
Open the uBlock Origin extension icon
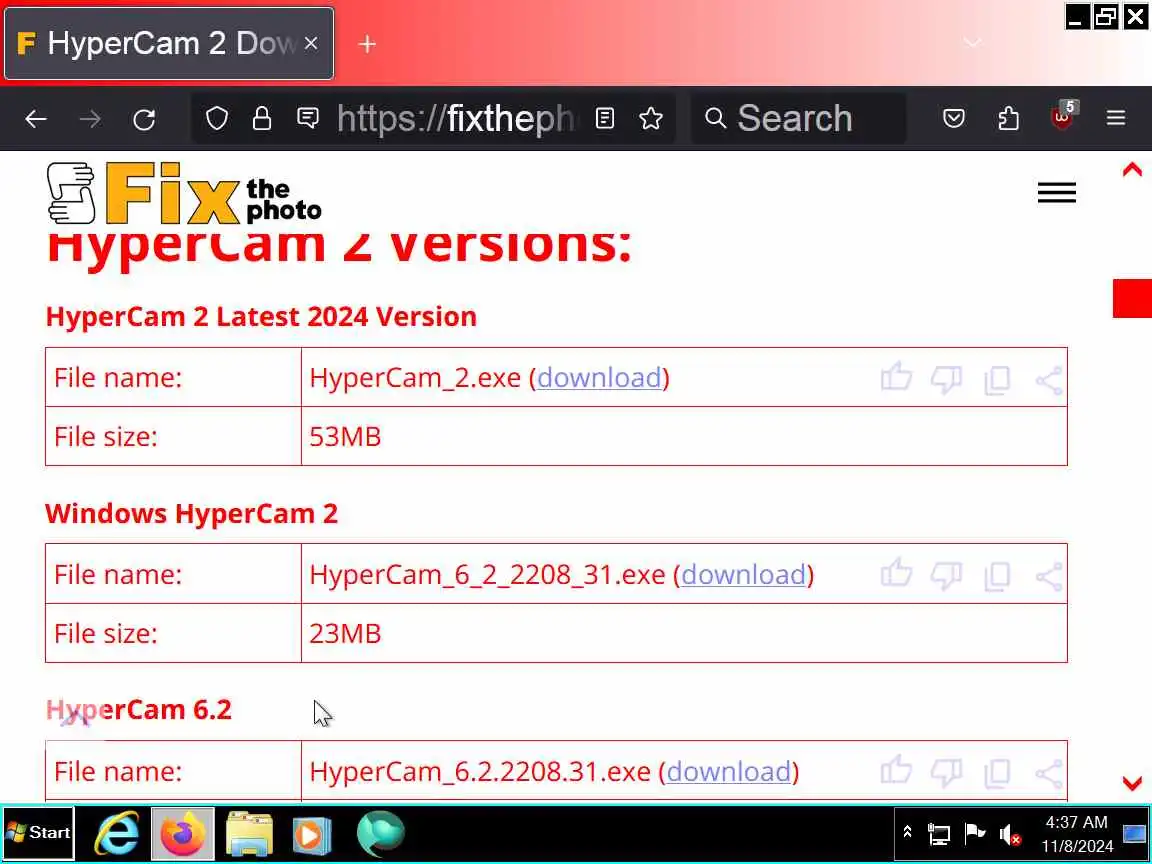(x=1062, y=116)
